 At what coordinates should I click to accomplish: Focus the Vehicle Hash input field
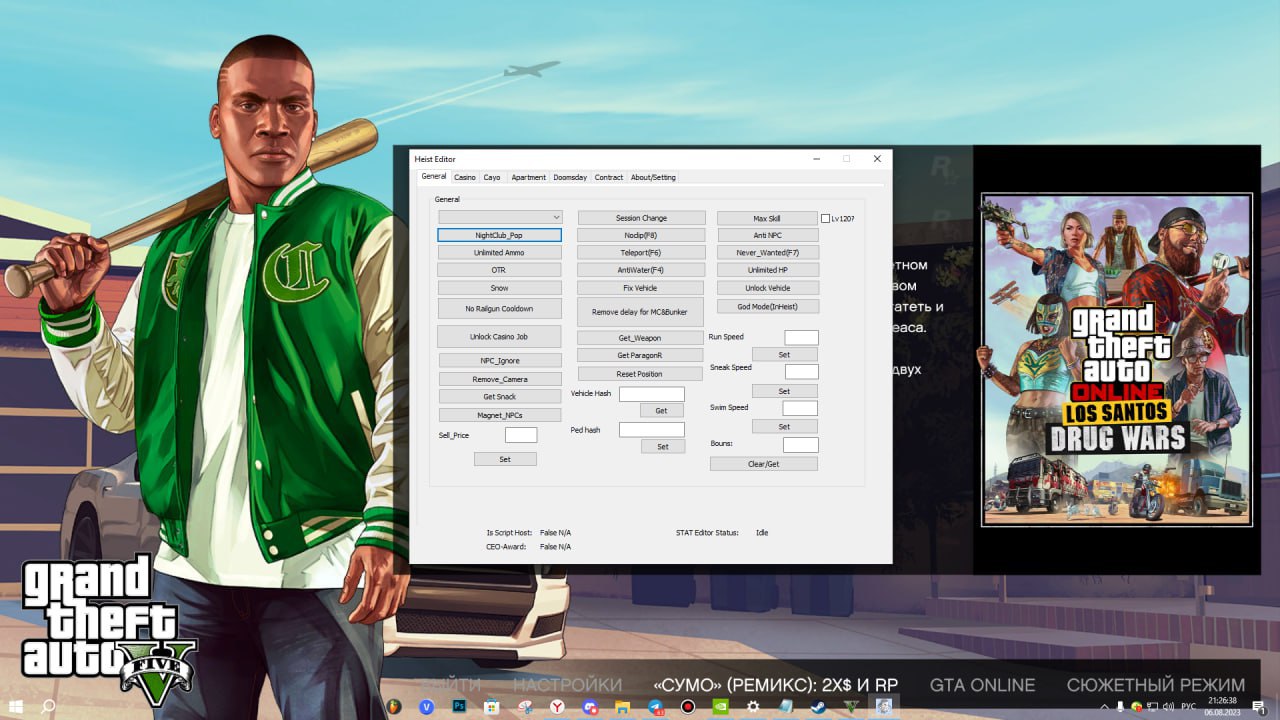click(652, 394)
